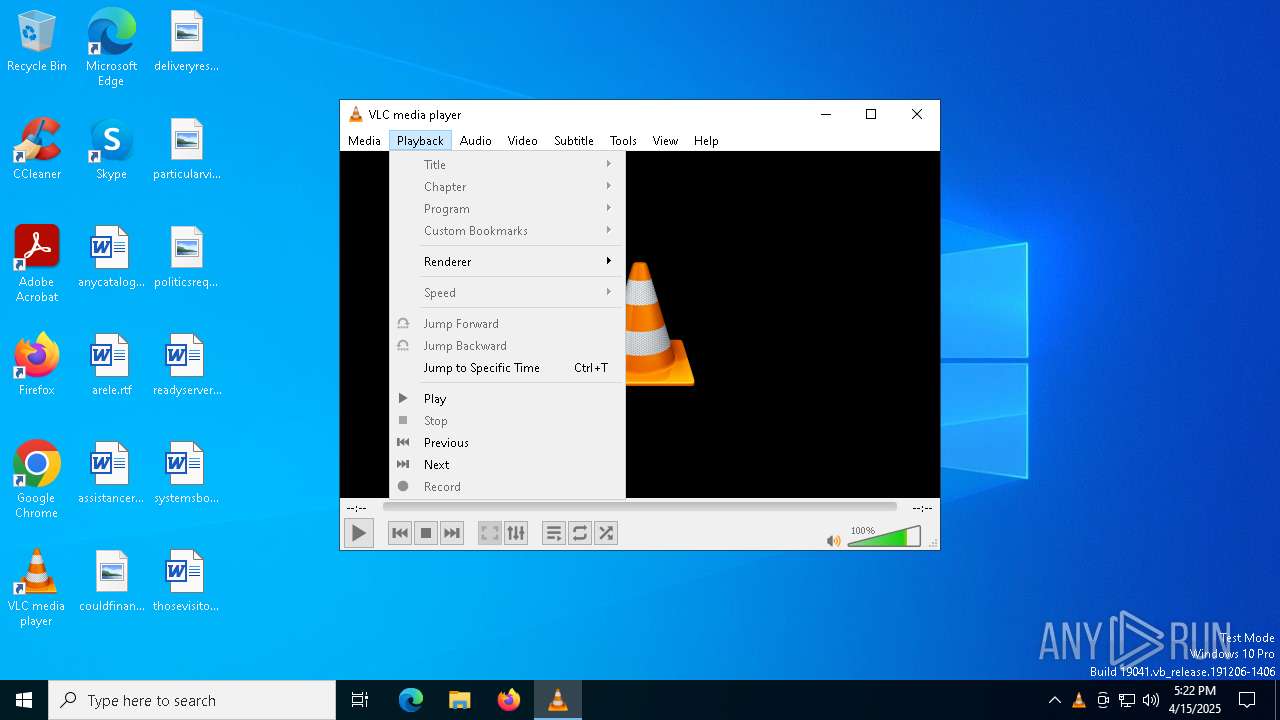The width and height of the screenshot is (1280, 720).
Task: Select VLC media player desktop shortcut
Action: [x=37, y=588]
